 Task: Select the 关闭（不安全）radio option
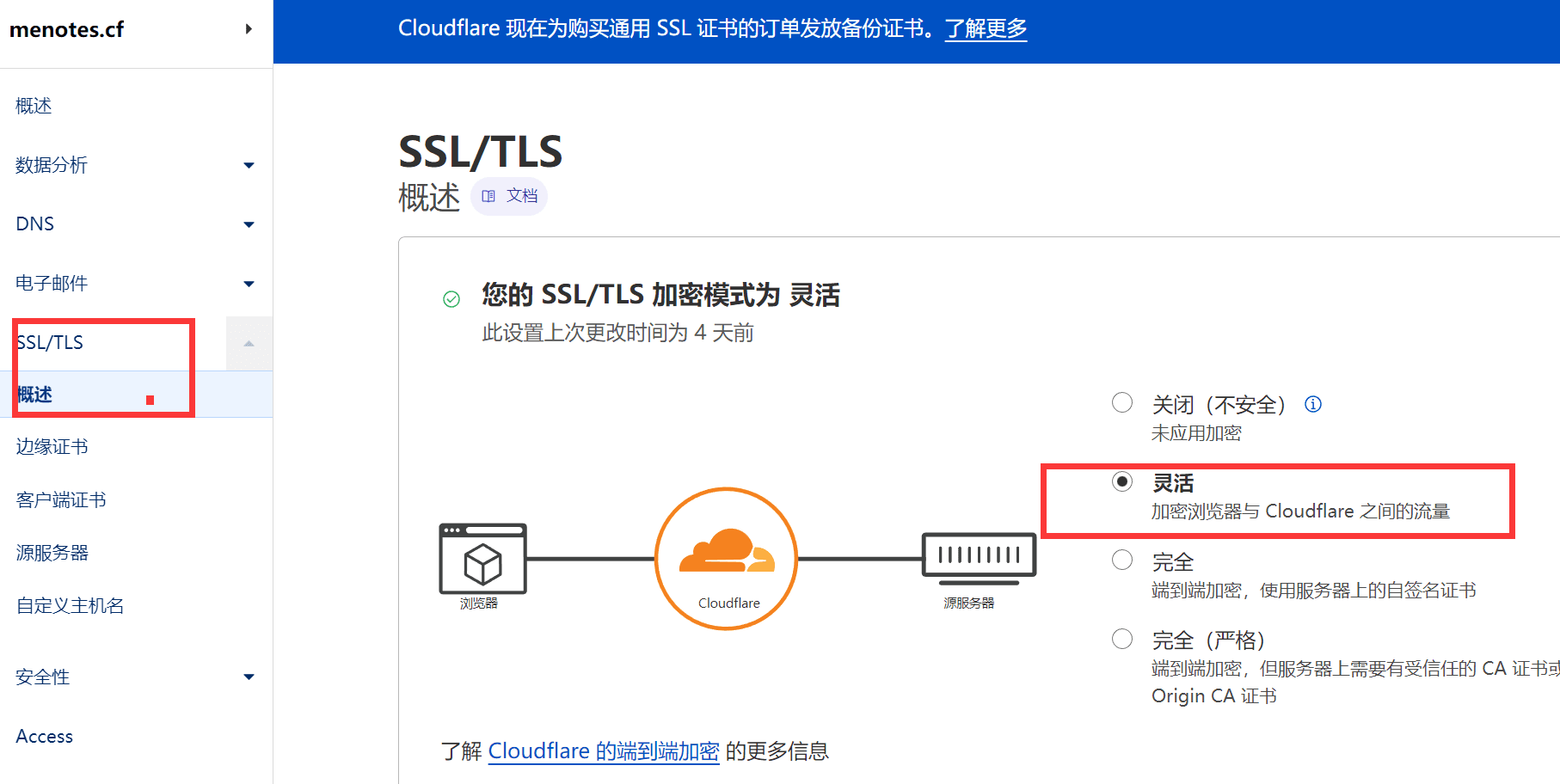(x=1122, y=402)
